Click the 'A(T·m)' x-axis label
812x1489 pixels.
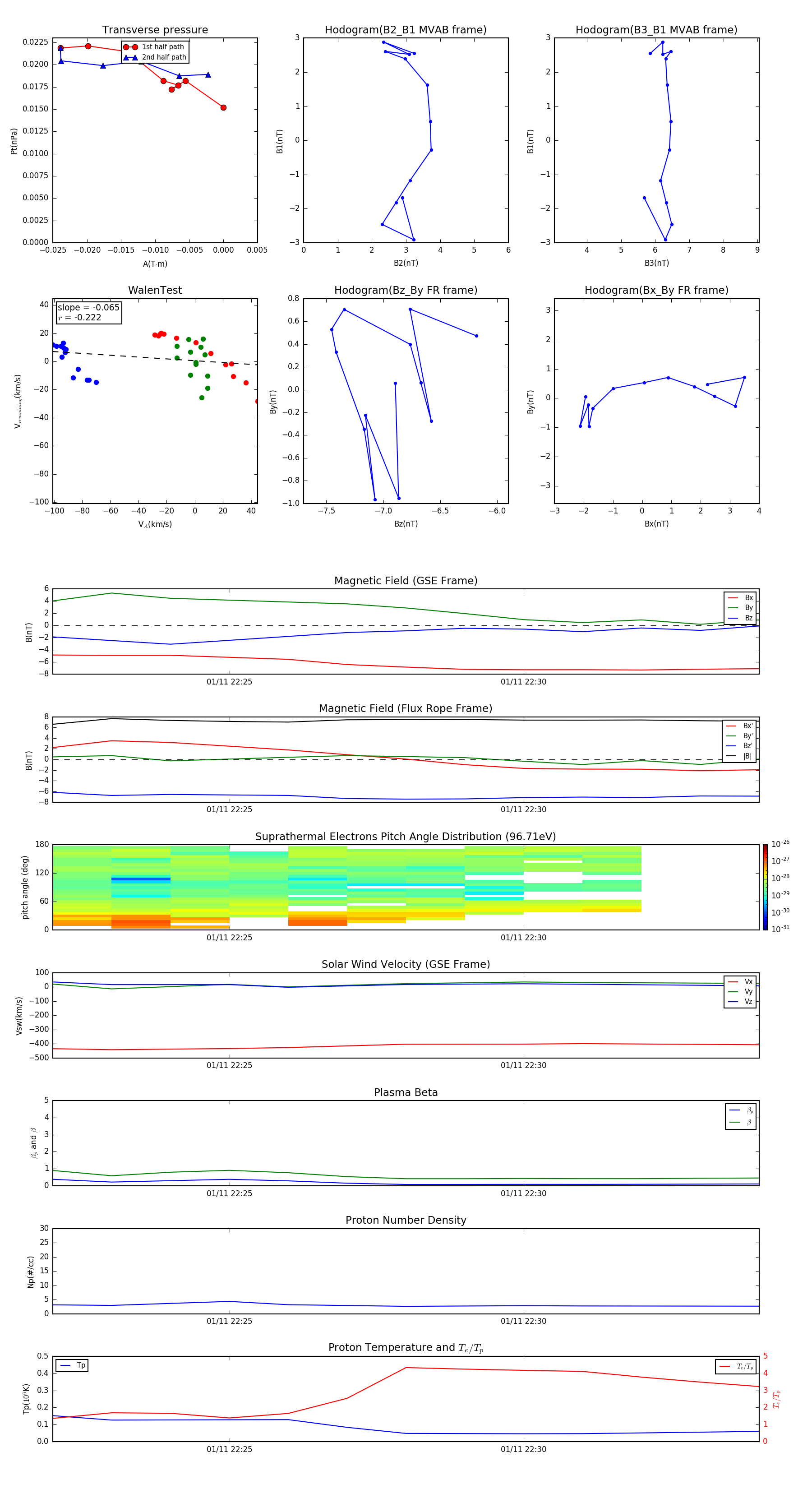pos(155,264)
